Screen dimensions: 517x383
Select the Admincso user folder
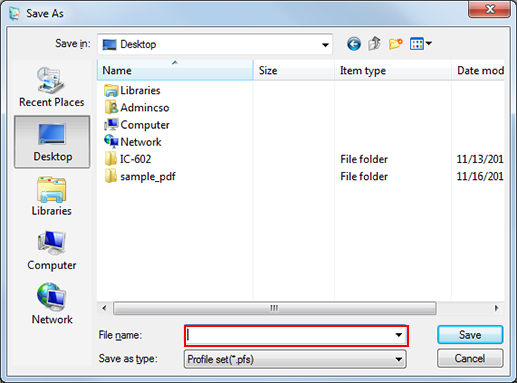click(x=137, y=108)
